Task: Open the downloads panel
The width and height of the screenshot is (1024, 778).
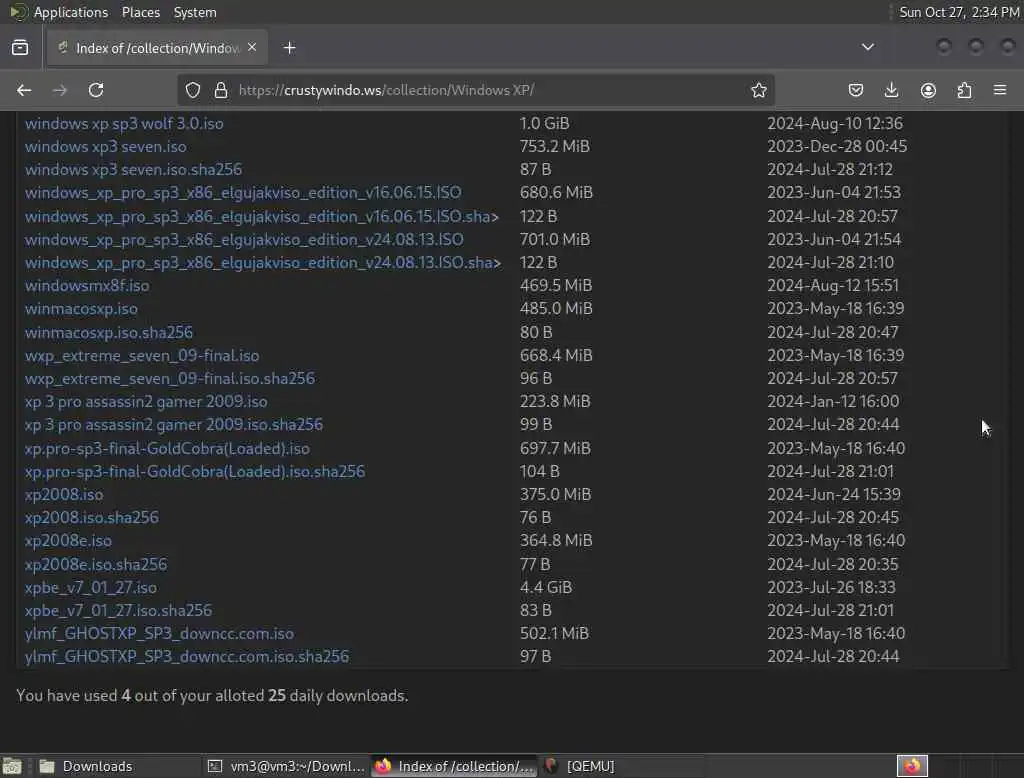Action: point(891,90)
